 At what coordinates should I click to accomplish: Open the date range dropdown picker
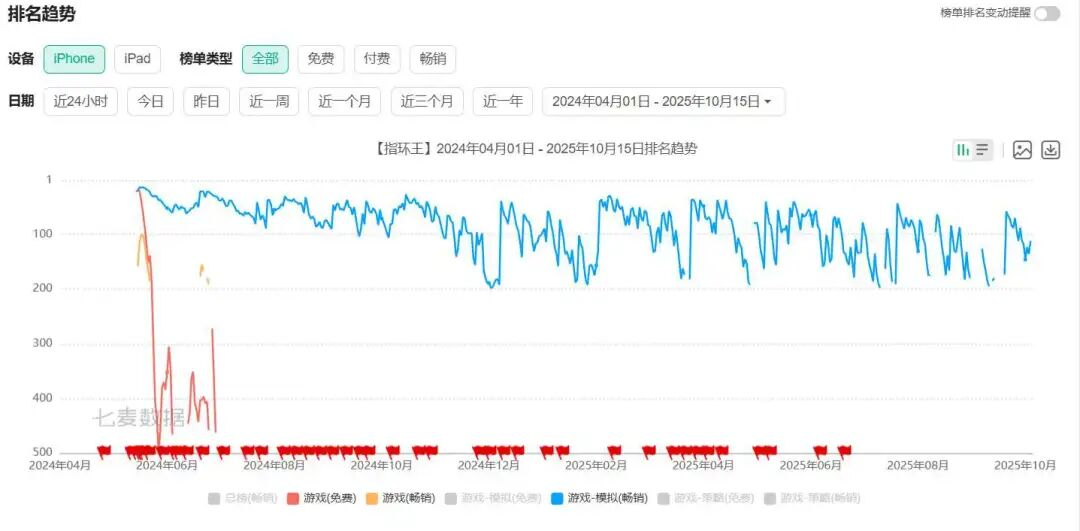pos(663,101)
